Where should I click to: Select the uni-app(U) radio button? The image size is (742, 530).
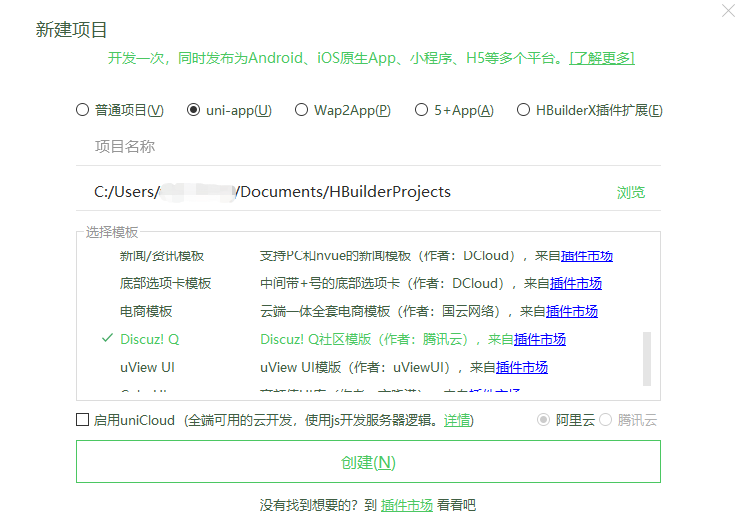click(x=193, y=110)
